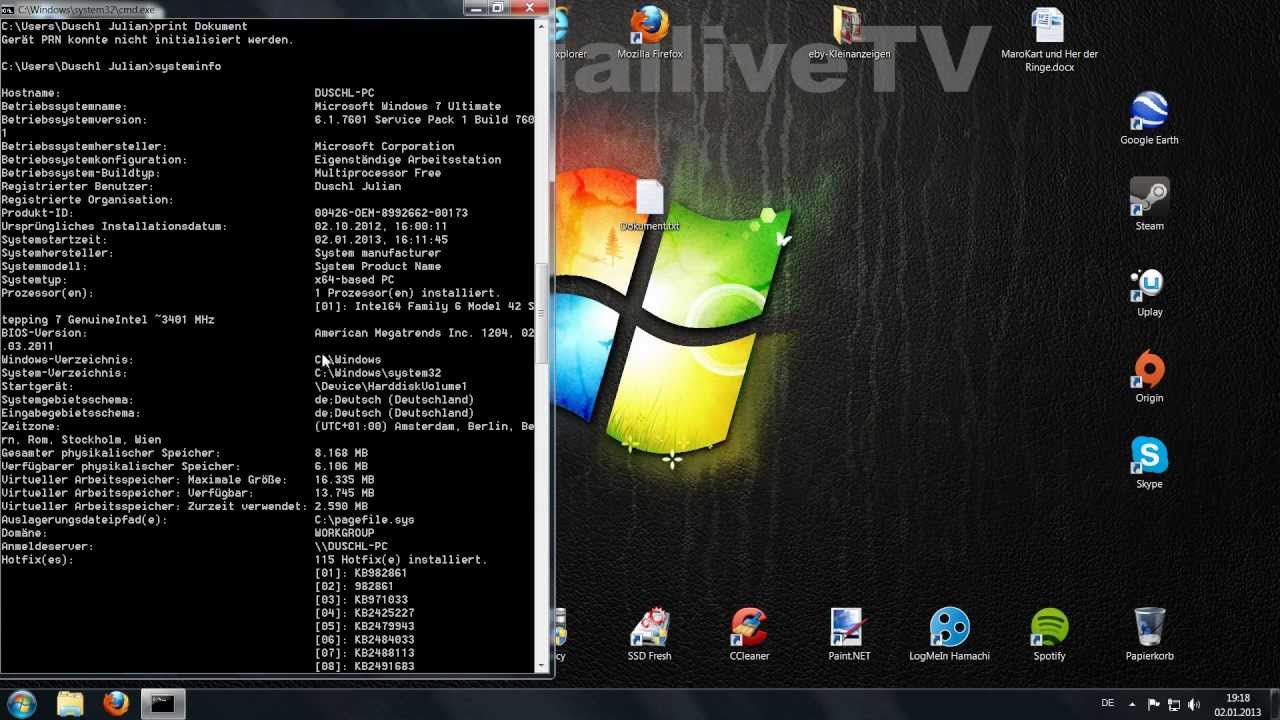Click the 'Multiprocessor Free' build type value

tap(378, 173)
